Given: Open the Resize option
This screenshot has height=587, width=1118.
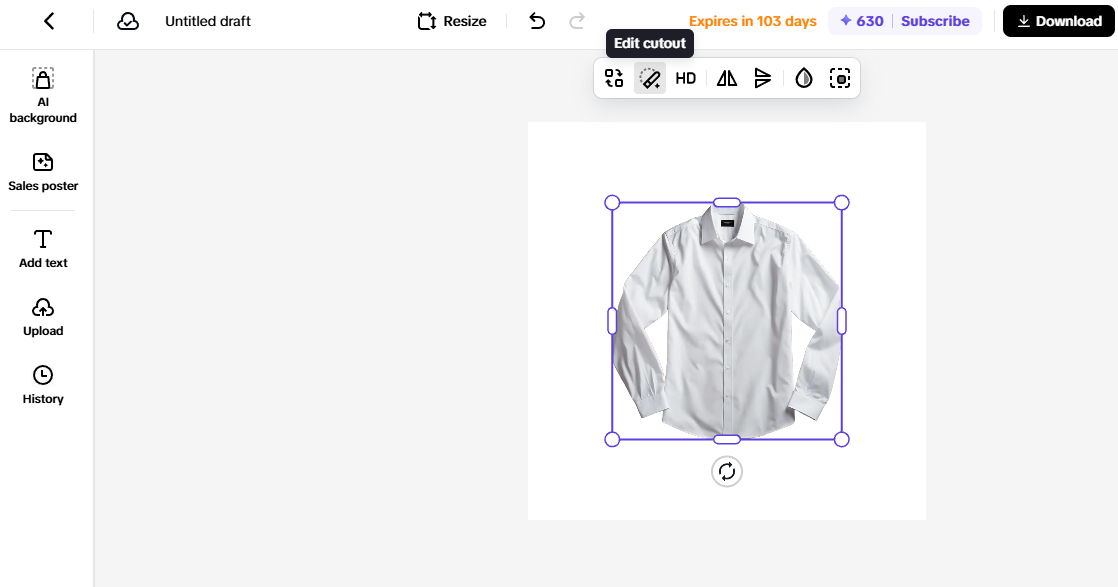Looking at the screenshot, I should (452, 21).
